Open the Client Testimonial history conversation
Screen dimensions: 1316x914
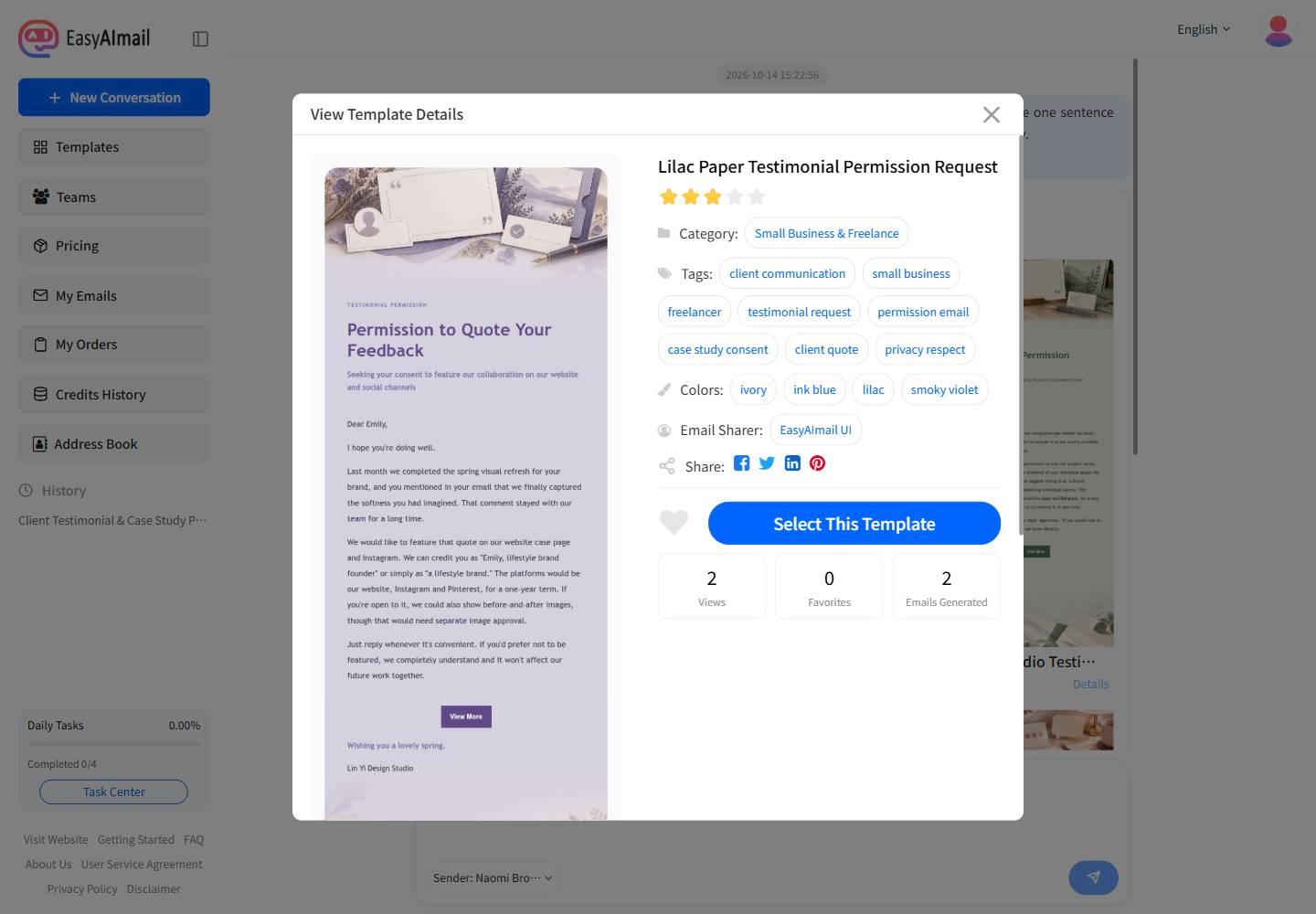[112, 520]
